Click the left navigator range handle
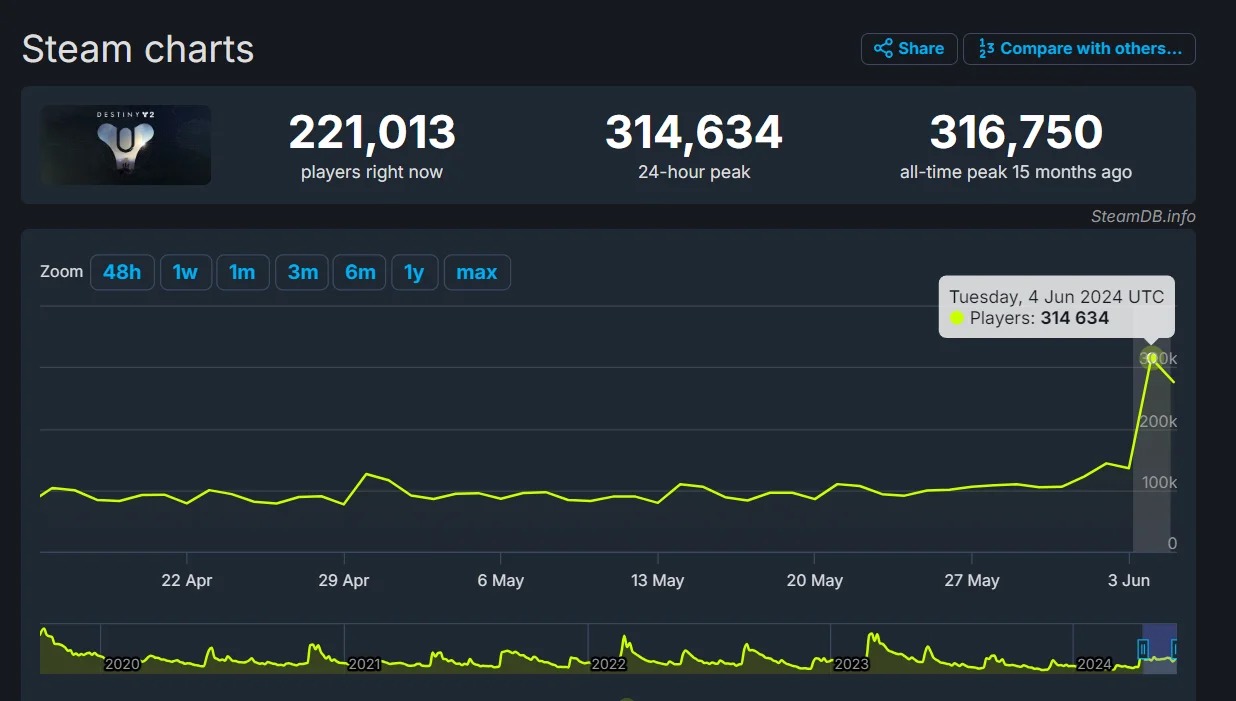Viewport: 1236px width, 701px height. tap(1143, 650)
